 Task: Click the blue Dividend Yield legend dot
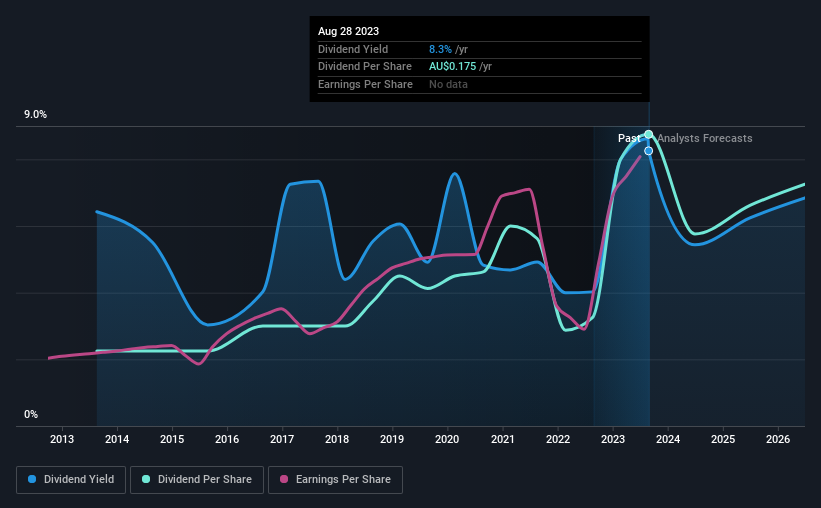(x=32, y=479)
